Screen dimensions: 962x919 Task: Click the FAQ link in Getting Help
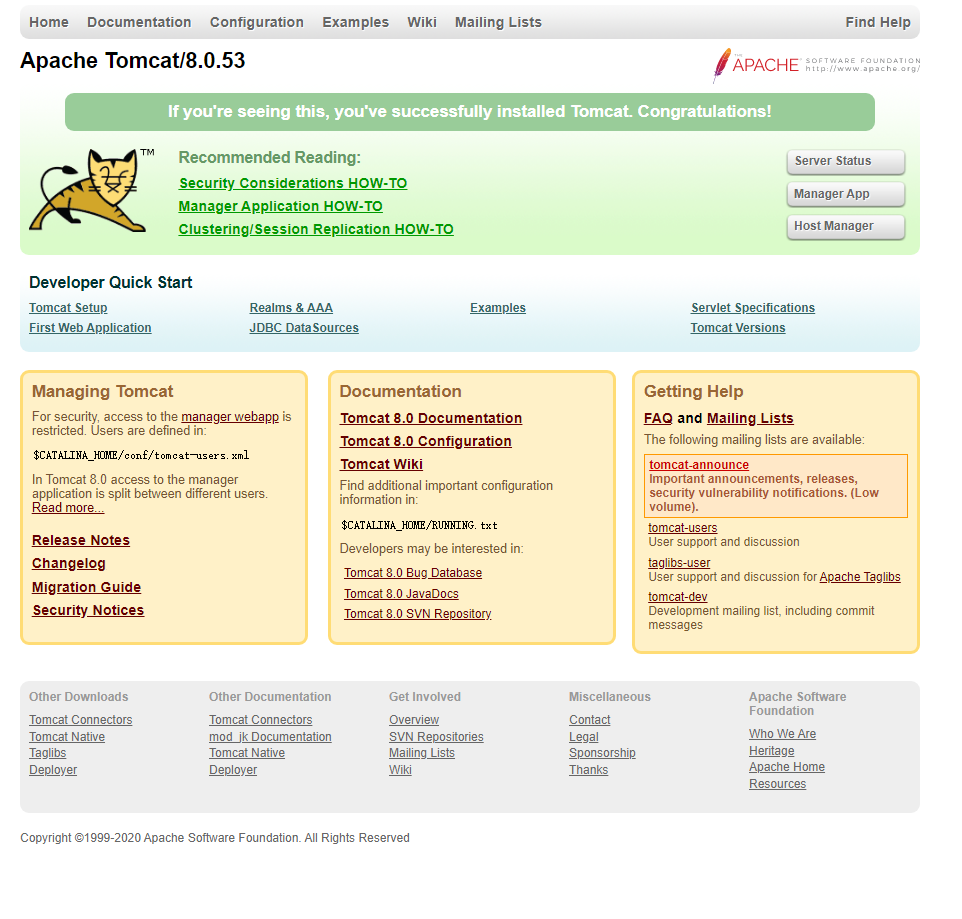tap(658, 418)
